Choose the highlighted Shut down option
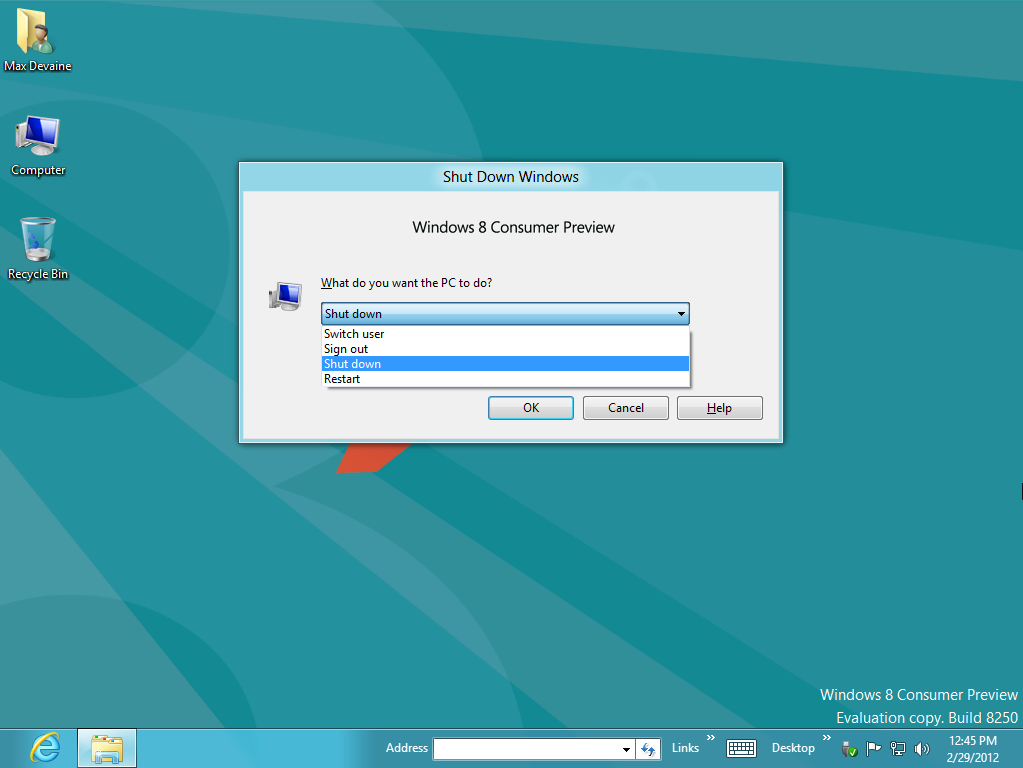 [x=506, y=363]
